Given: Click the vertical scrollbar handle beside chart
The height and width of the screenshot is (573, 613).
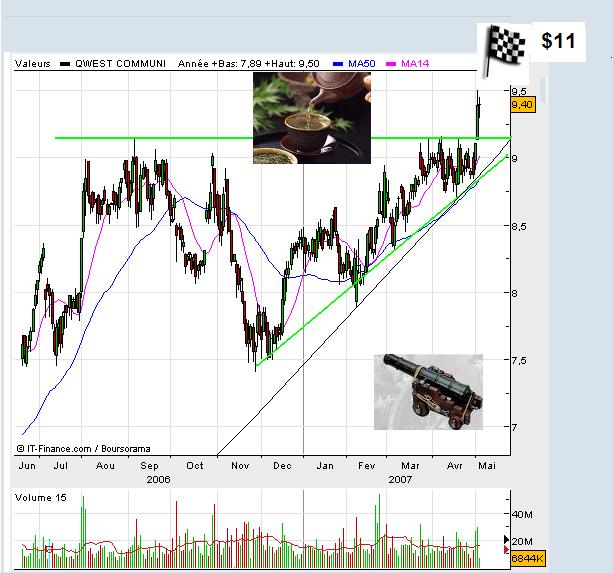Looking at the screenshot, I should click(x=543, y=91).
